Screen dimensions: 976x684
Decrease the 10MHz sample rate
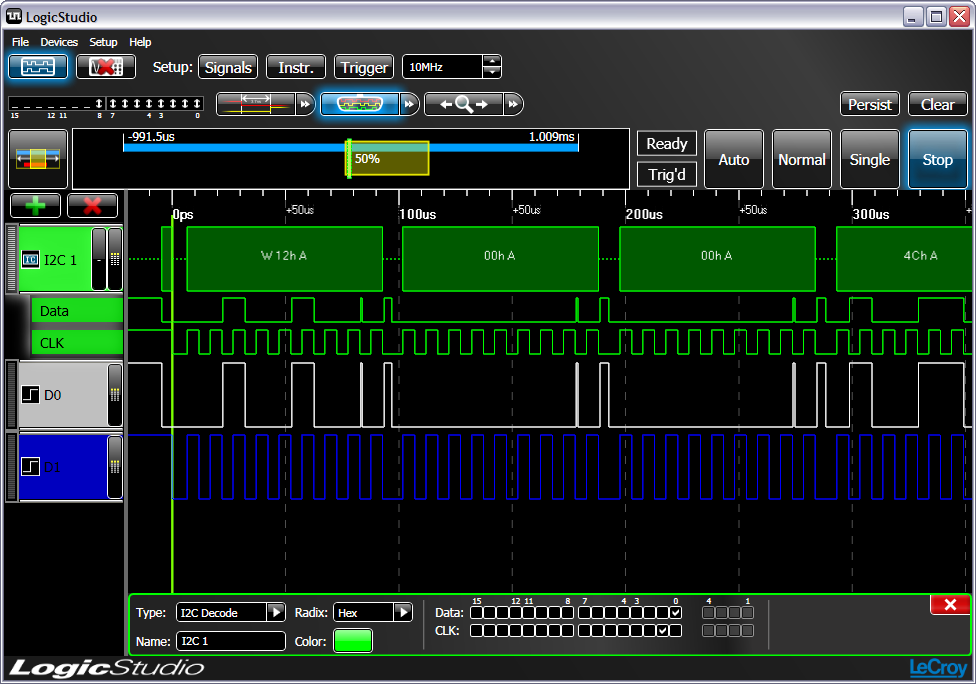tap(492, 72)
